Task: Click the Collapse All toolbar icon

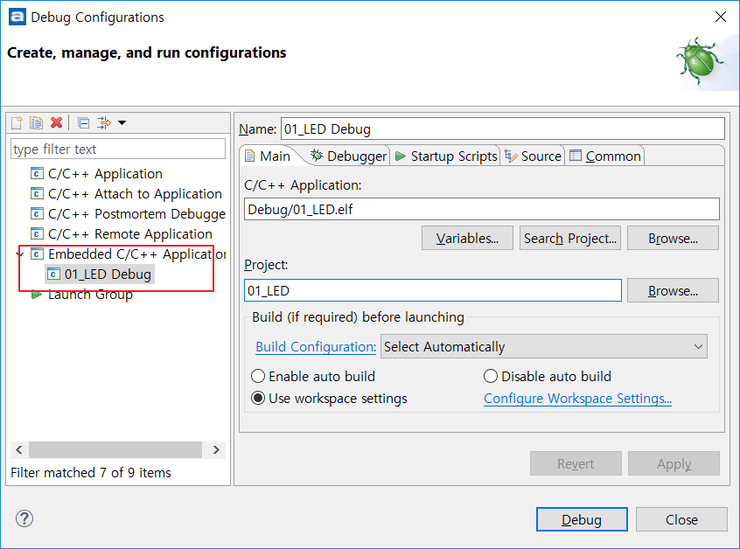Action: tap(84, 123)
